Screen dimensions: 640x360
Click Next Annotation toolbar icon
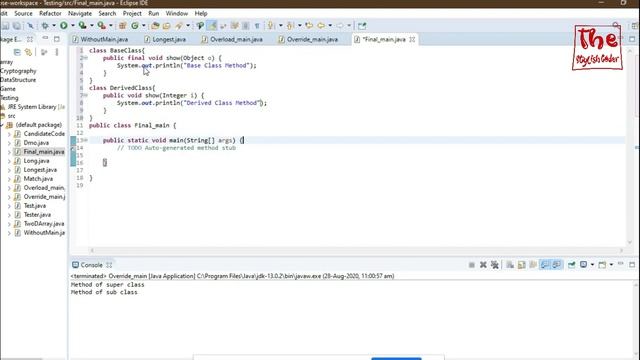[x=271, y=25]
